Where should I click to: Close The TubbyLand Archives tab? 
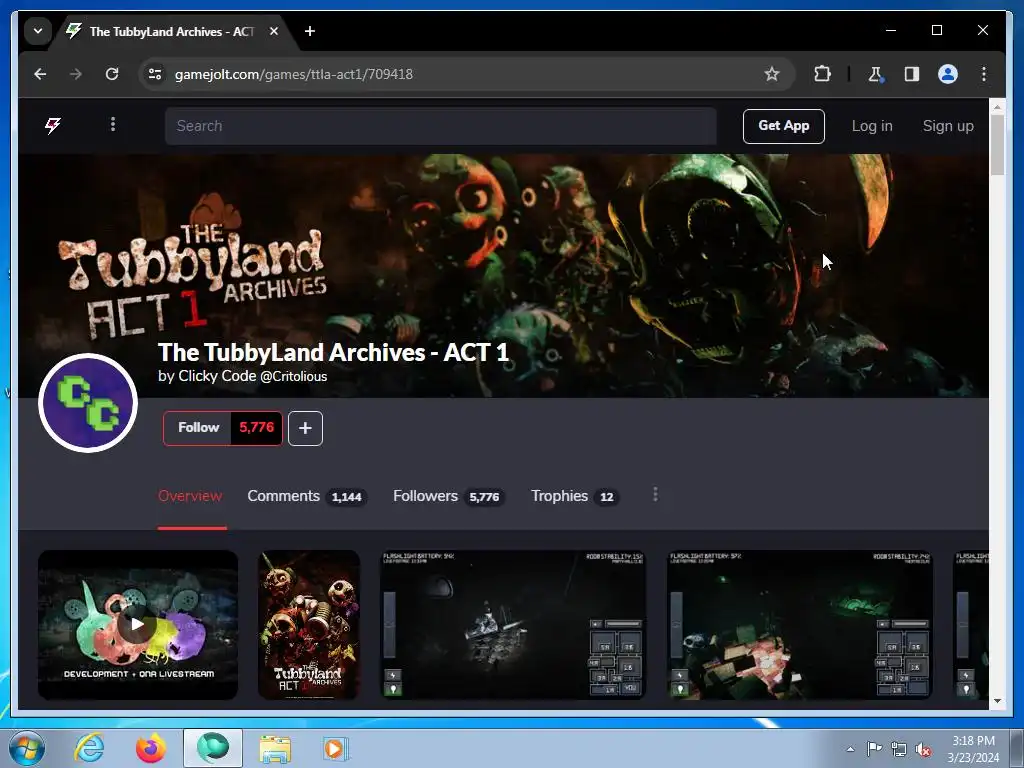(274, 31)
